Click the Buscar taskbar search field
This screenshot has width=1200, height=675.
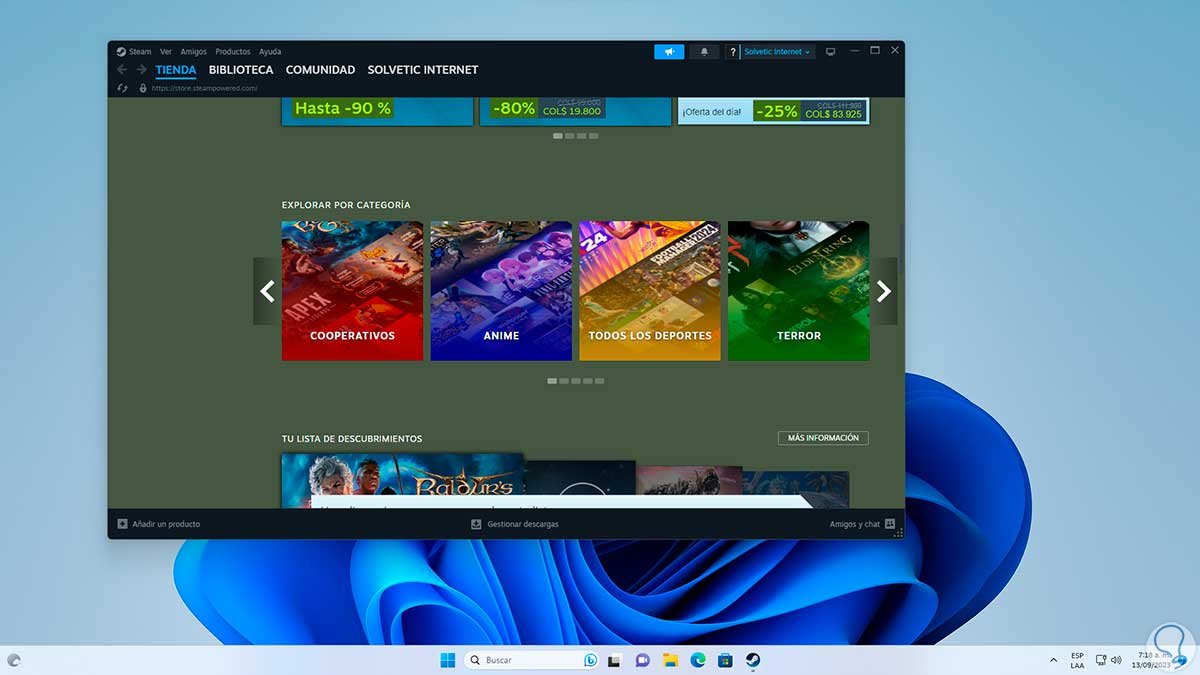point(532,660)
